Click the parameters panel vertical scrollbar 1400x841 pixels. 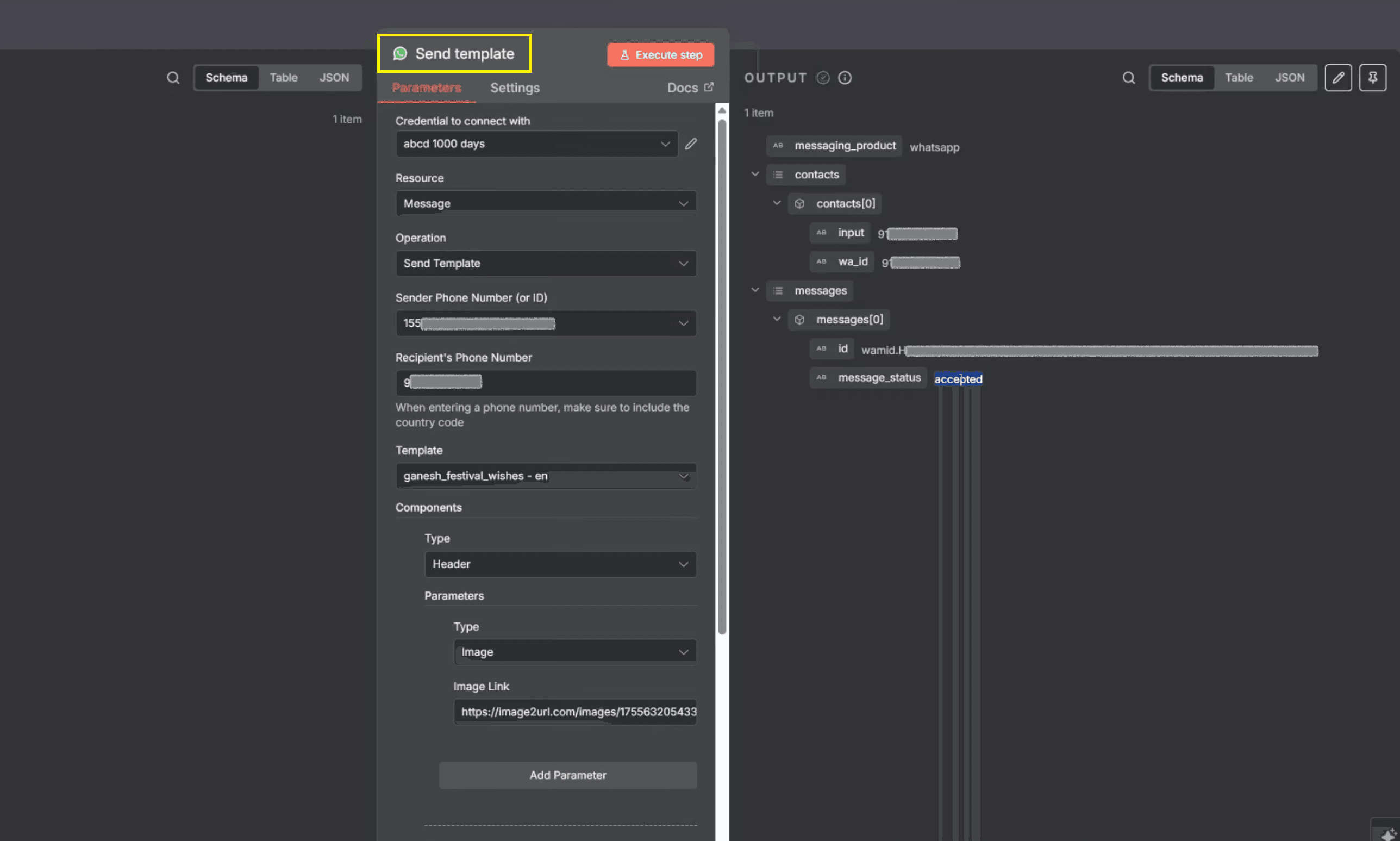[x=722, y=377]
